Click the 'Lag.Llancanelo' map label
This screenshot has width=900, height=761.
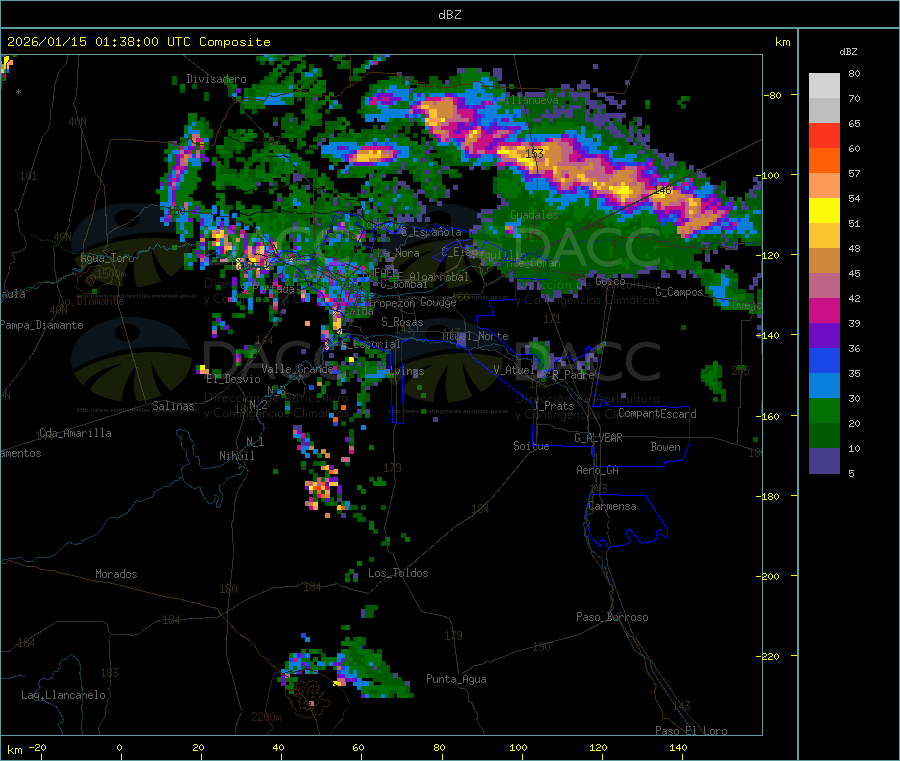[63, 696]
